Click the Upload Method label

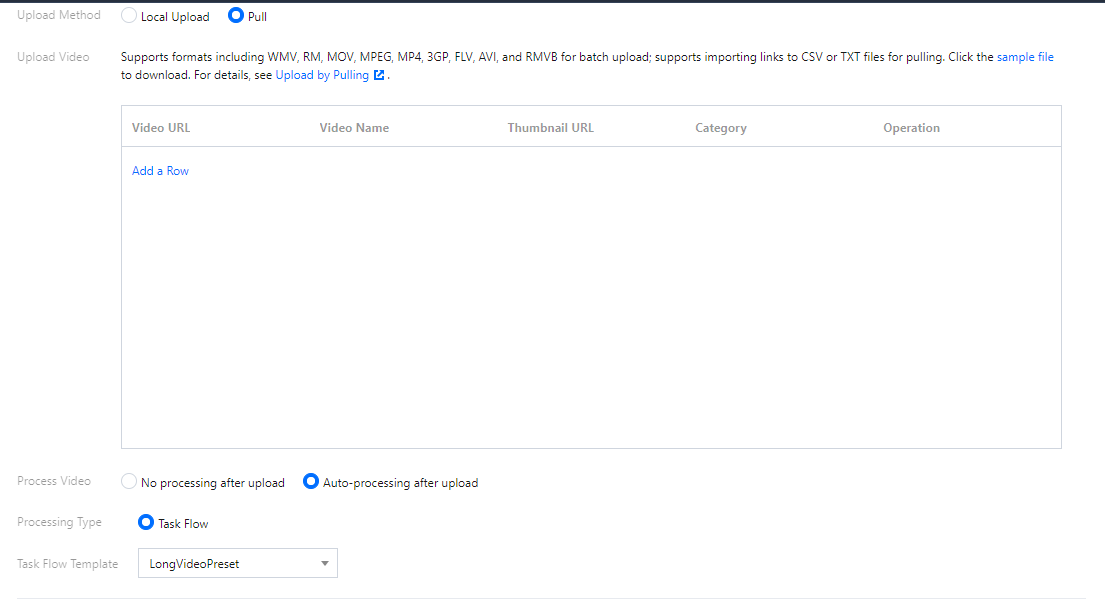(59, 15)
